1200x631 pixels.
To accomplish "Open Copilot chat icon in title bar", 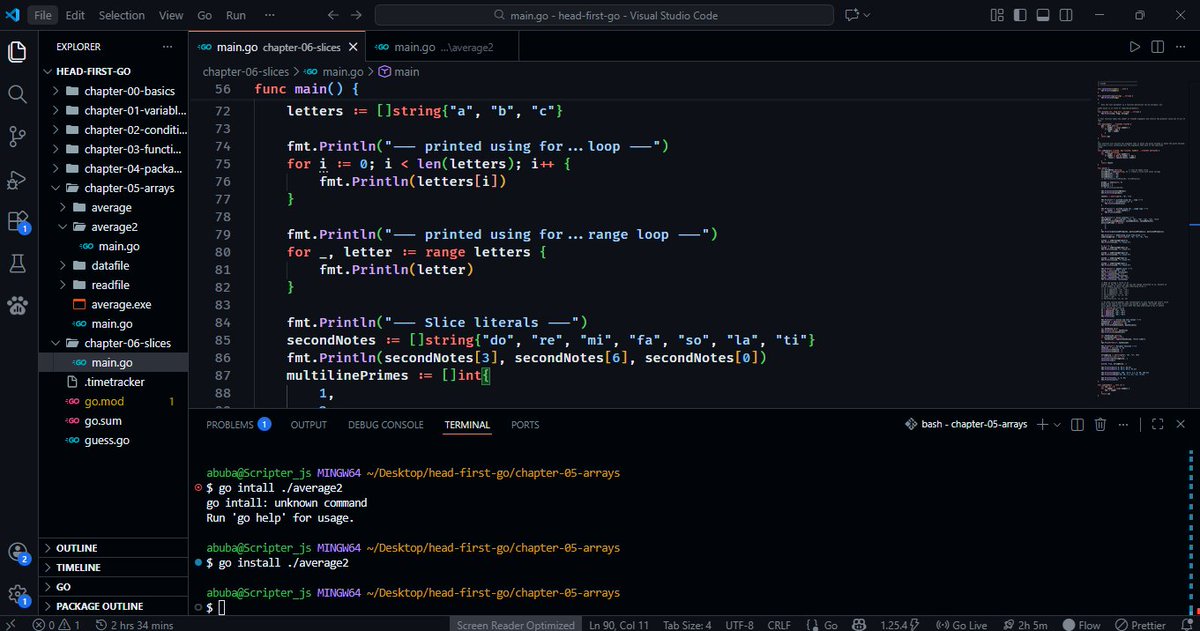I will pyautogui.click(x=851, y=15).
